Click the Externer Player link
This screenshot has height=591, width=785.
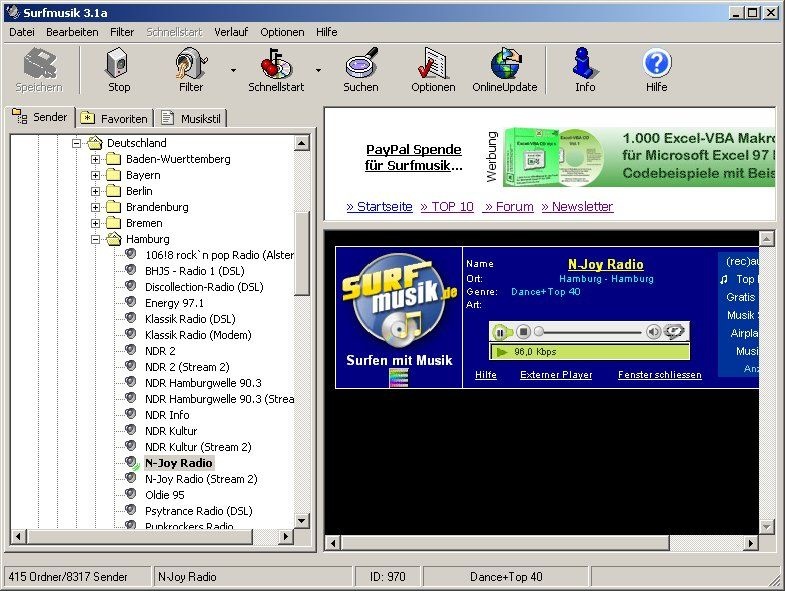556,375
